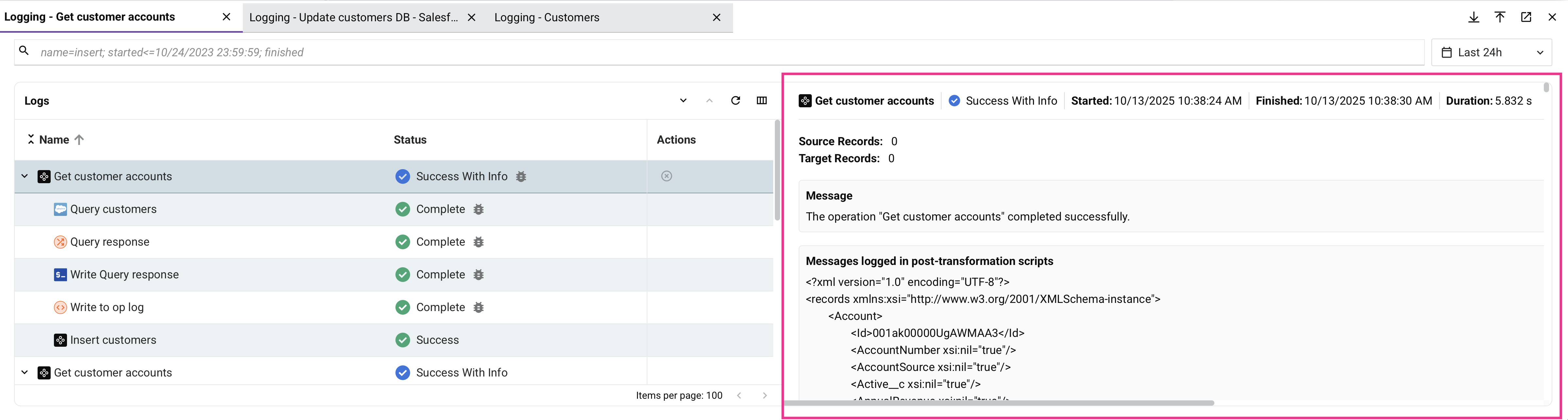Switch to Logging - Update customers DB tab

tap(353, 18)
